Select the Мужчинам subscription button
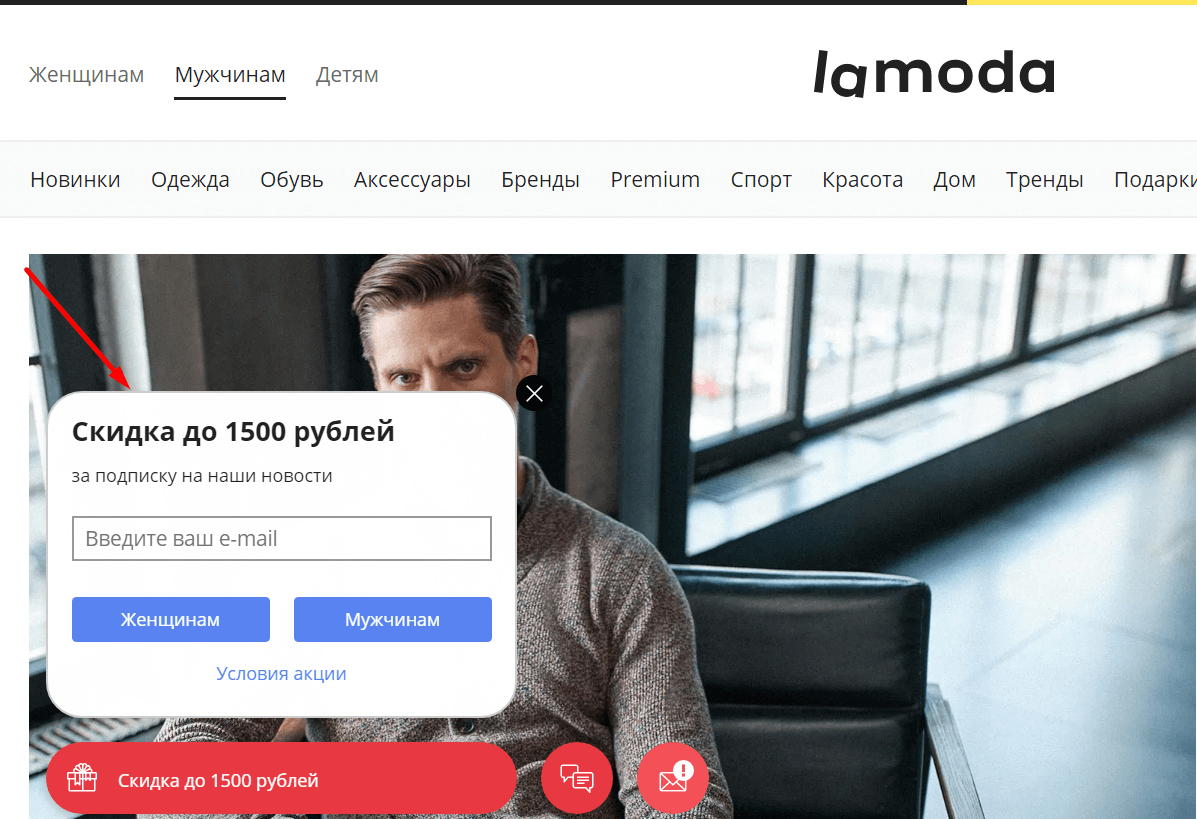Screen dimensions: 1197x819 [392, 619]
